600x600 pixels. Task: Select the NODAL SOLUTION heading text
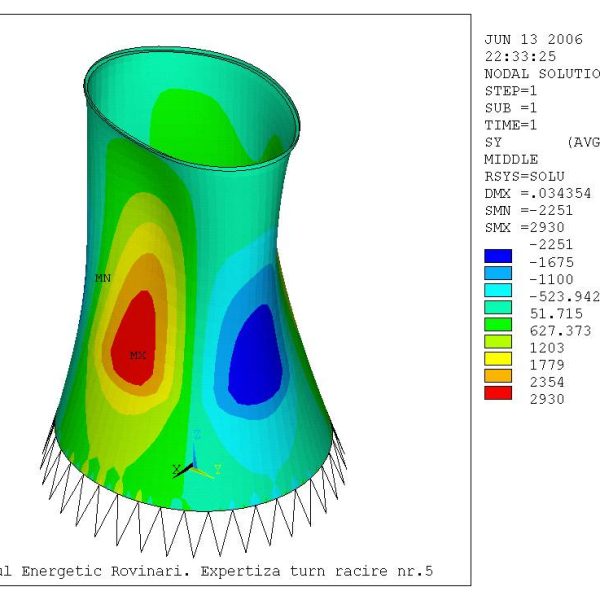[541, 74]
